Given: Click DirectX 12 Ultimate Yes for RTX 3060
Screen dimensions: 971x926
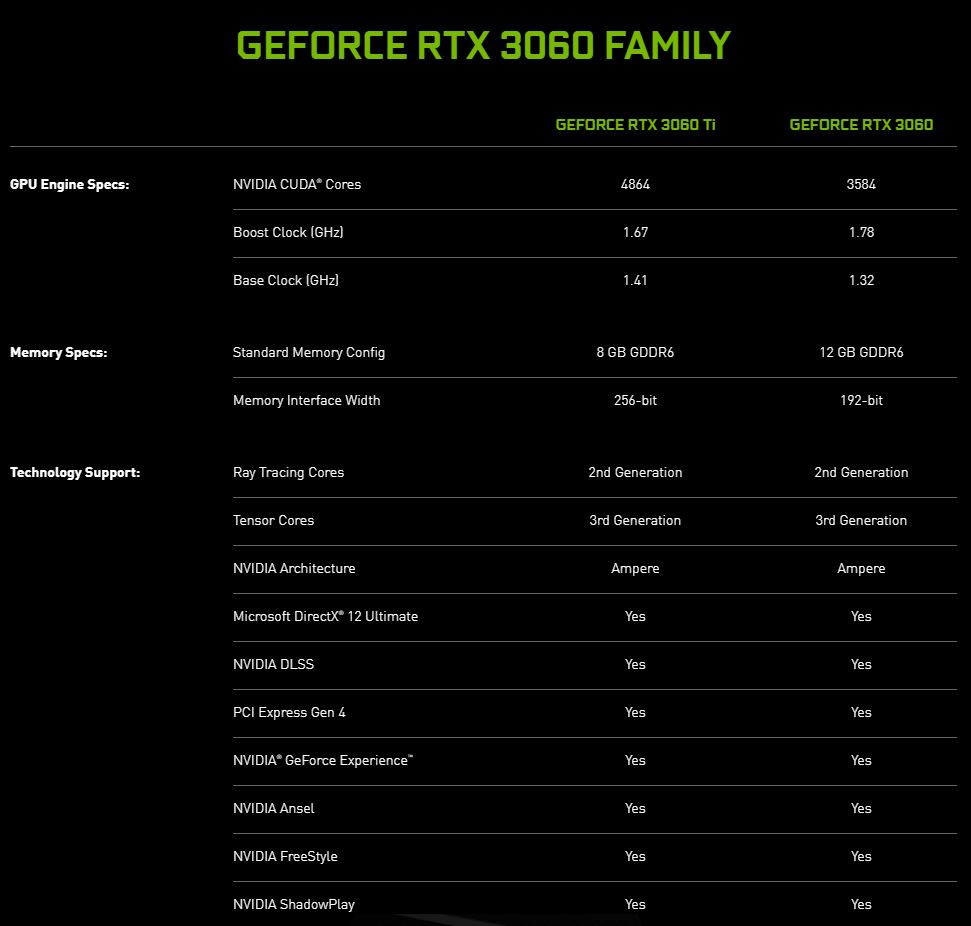Looking at the screenshot, I should pos(861,616).
